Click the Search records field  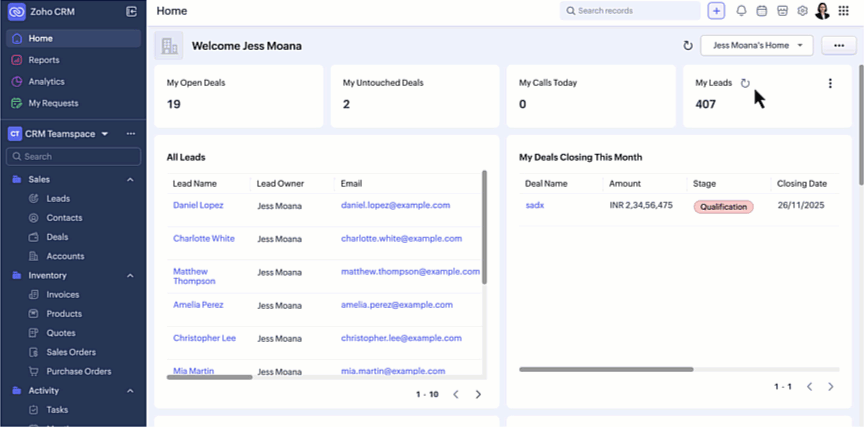(x=630, y=11)
